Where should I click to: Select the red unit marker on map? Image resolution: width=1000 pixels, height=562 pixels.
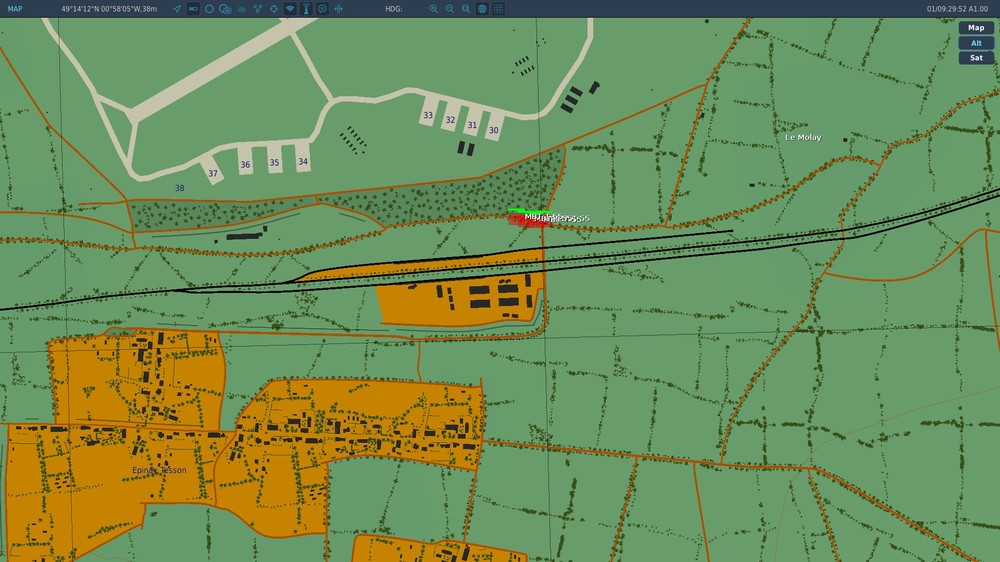pos(529,219)
